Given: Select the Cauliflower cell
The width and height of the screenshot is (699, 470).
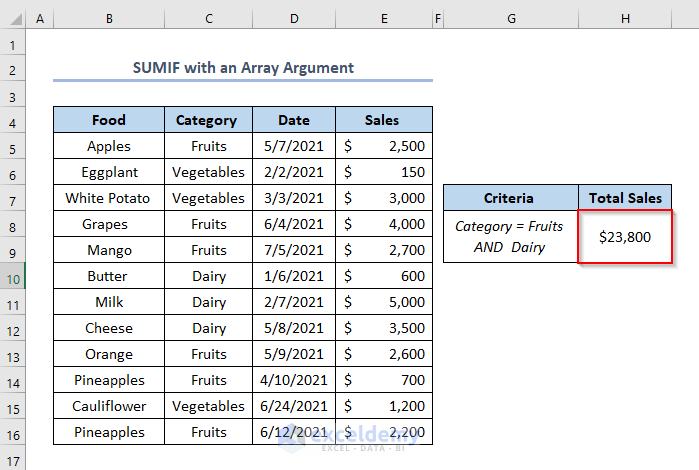Looking at the screenshot, I should point(108,406).
